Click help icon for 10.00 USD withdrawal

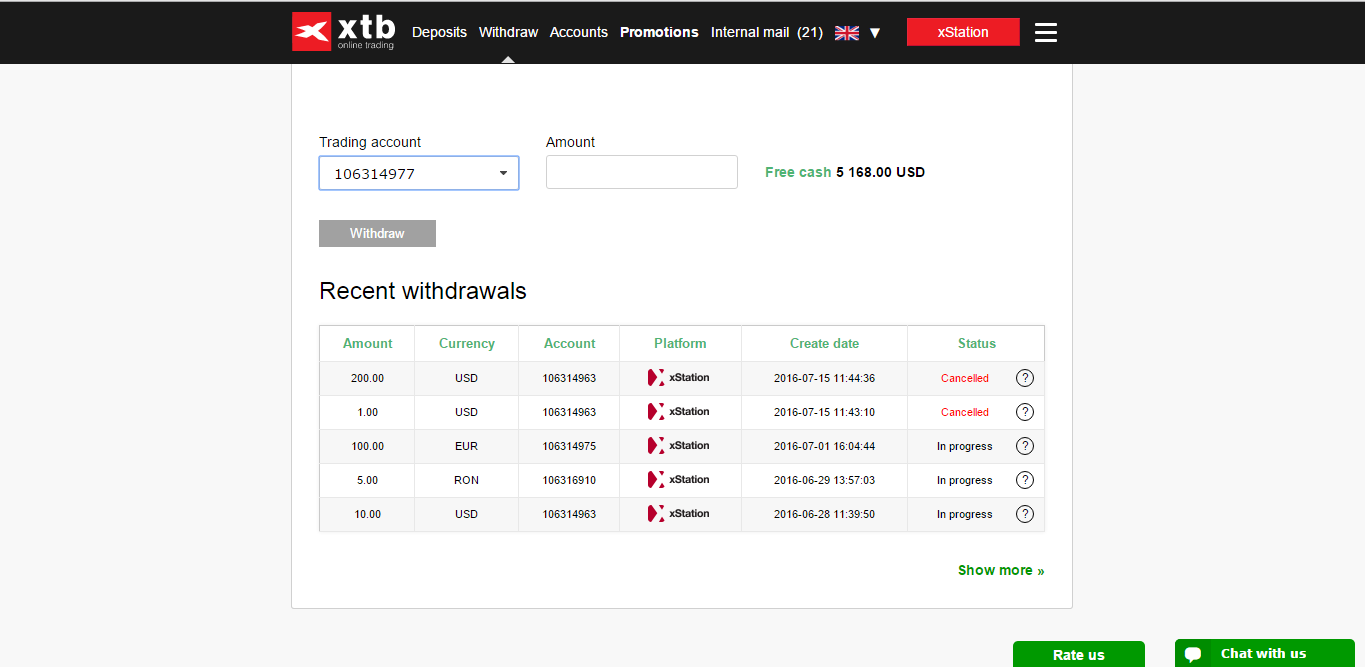pyautogui.click(x=1024, y=514)
